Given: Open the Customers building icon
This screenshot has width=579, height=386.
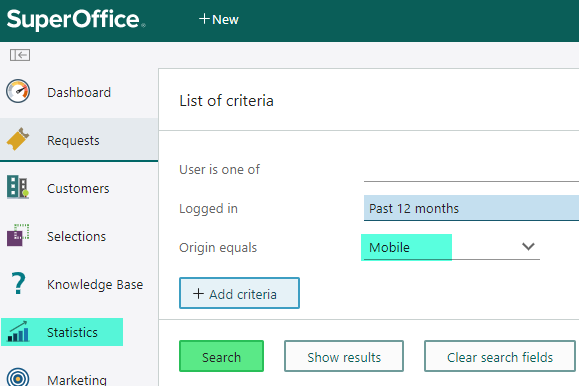Looking at the screenshot, I should pos(17,187).
